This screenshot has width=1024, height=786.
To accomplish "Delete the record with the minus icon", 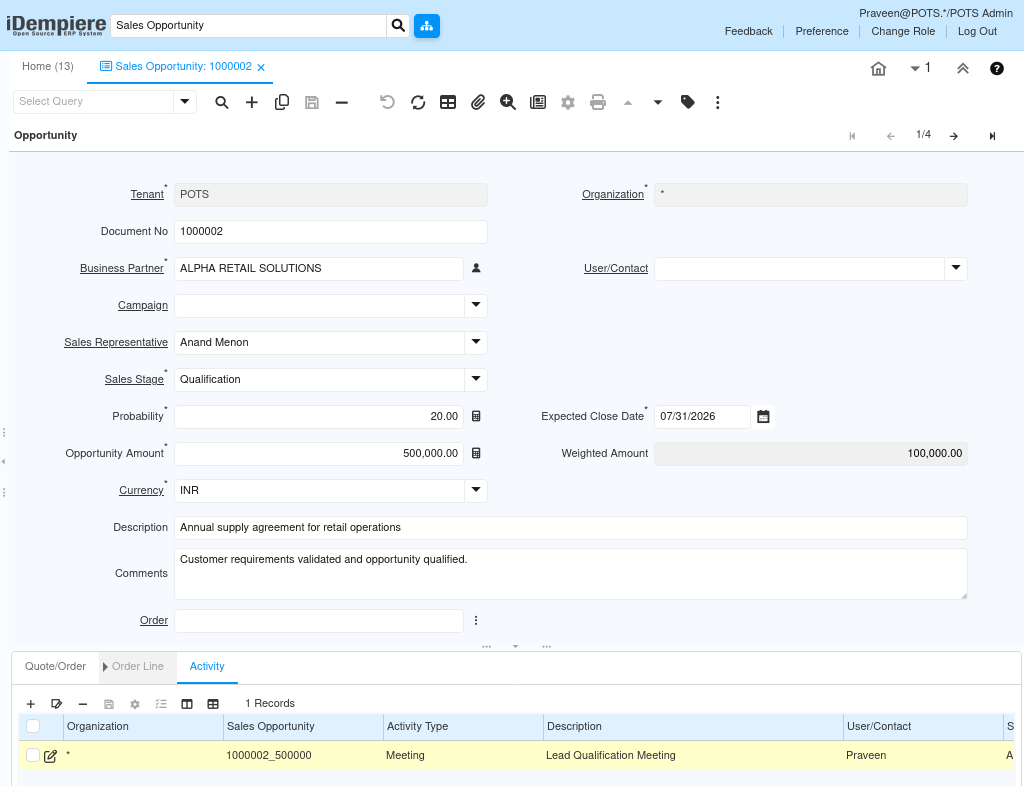I will [342, 102].
